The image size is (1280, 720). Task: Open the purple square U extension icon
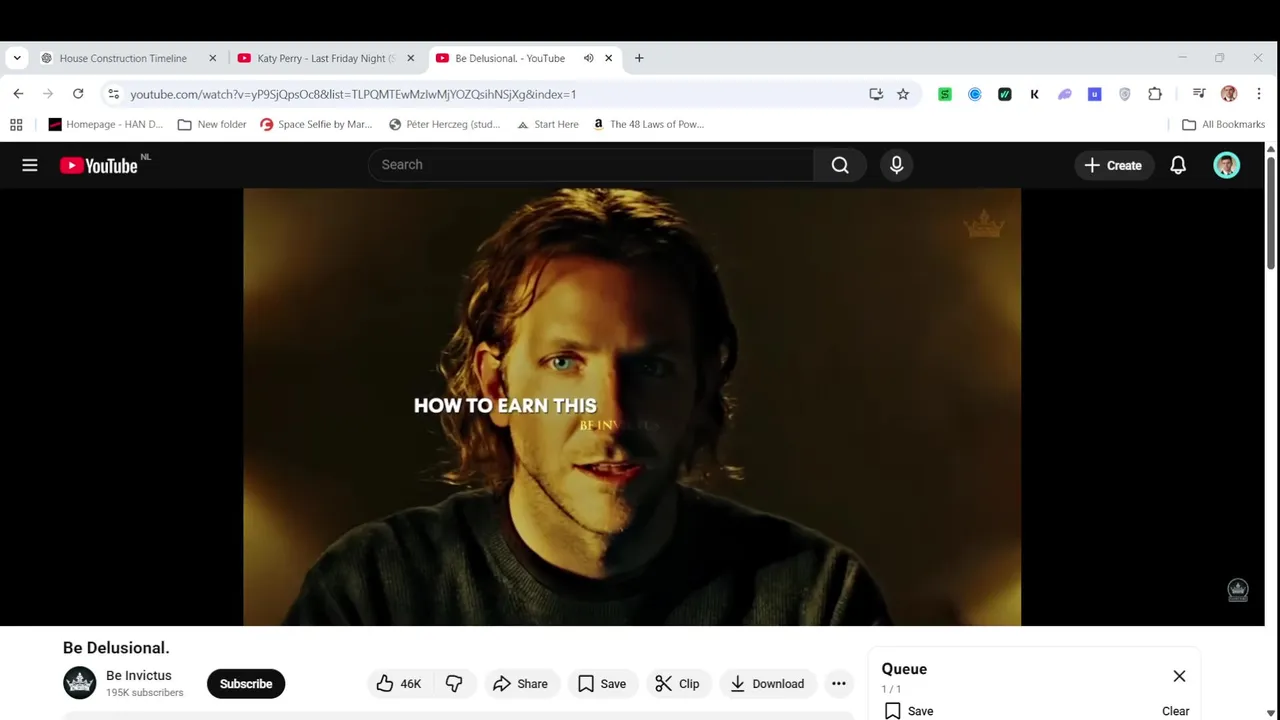[1095, 94]
